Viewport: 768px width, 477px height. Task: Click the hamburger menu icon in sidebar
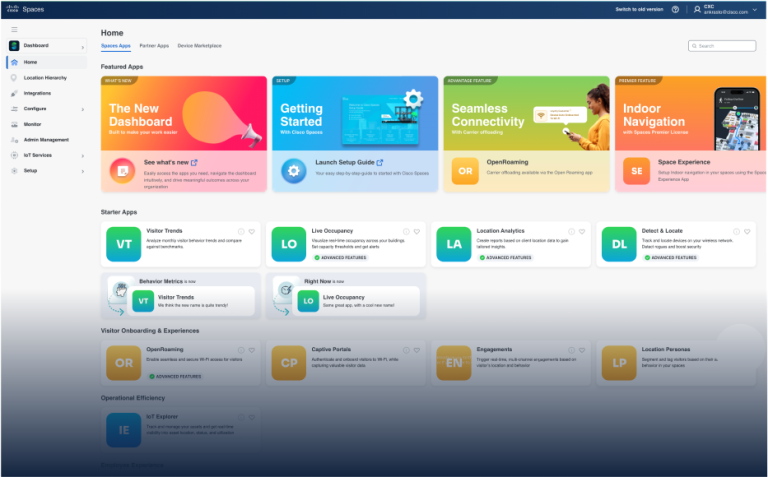(x=14, y=29)
